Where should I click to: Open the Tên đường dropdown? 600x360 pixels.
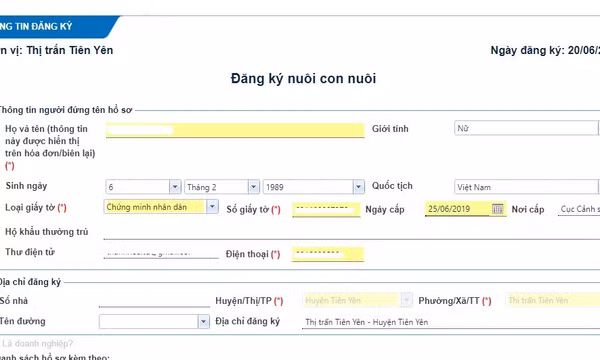click(203, 321)
